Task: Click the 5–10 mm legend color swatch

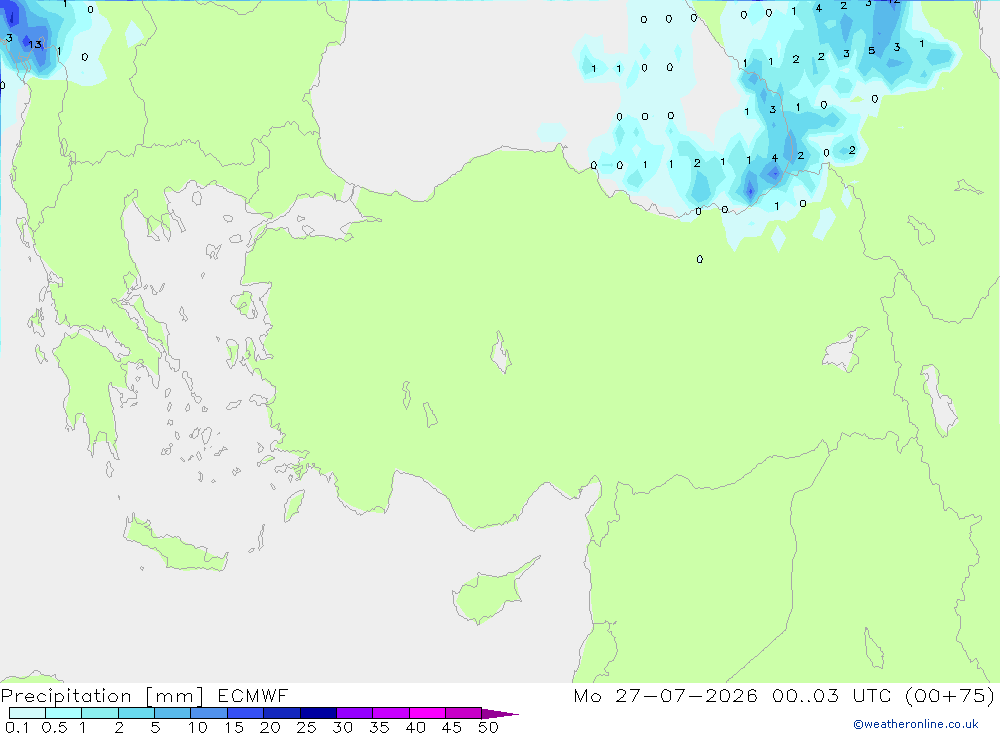Action: [173, 713]
